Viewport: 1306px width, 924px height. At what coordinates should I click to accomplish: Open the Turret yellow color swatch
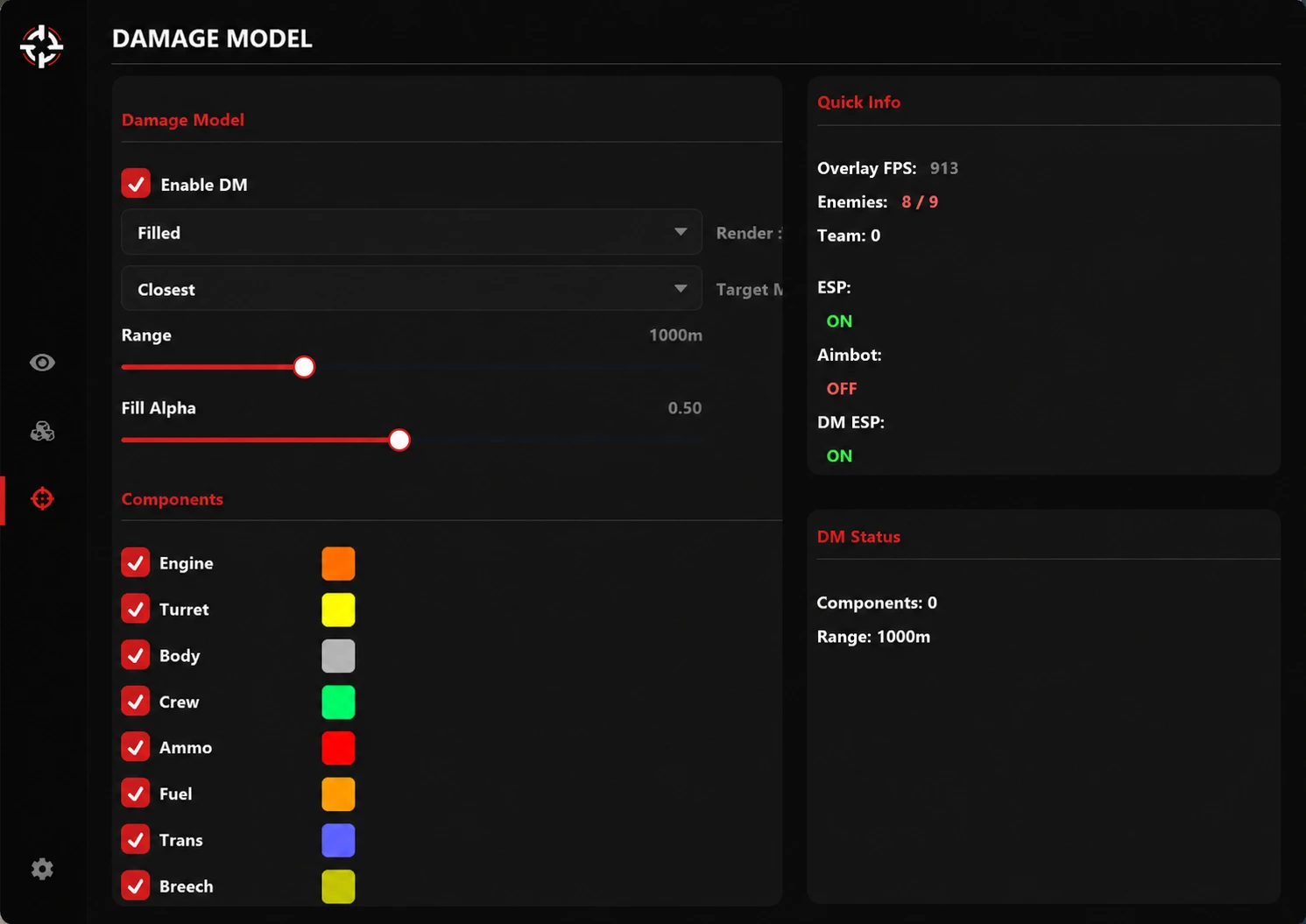pyautogui.click(x=338, y=610)
